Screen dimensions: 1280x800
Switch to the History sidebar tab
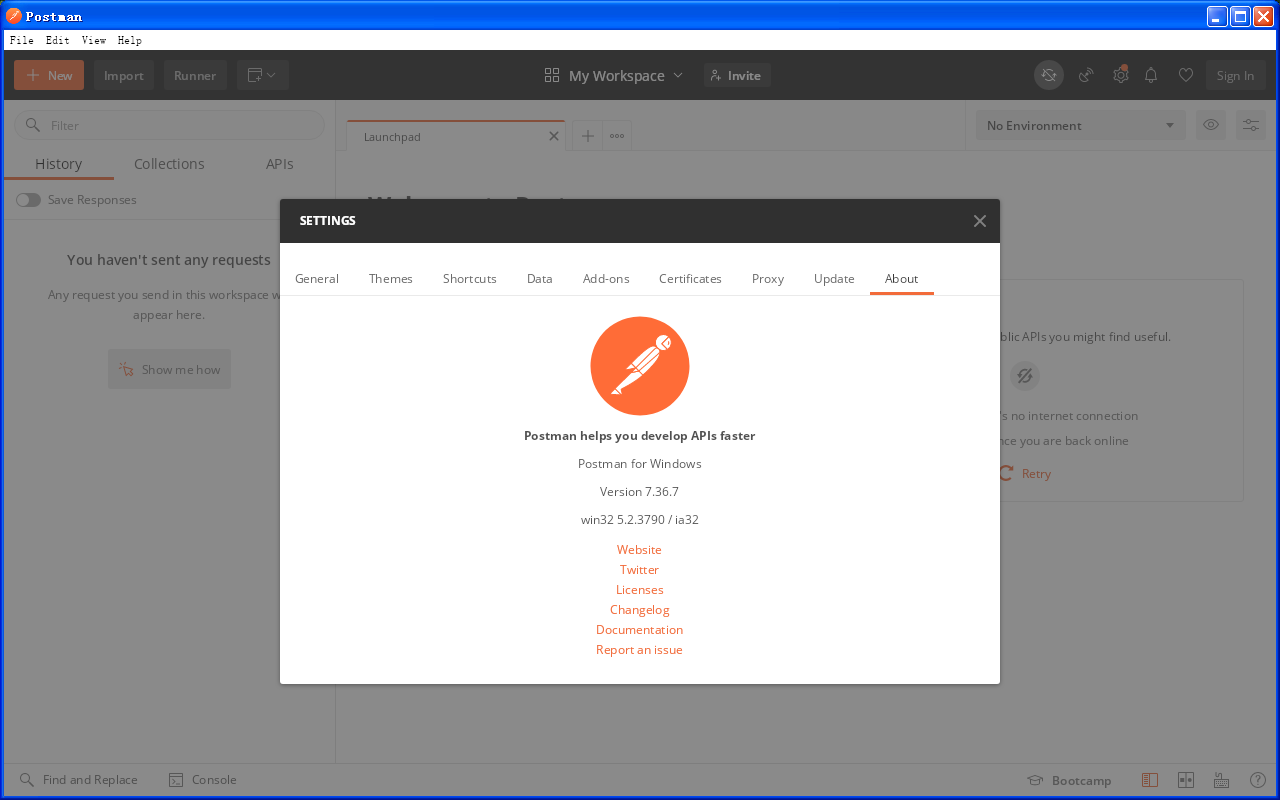coord(58,164)
